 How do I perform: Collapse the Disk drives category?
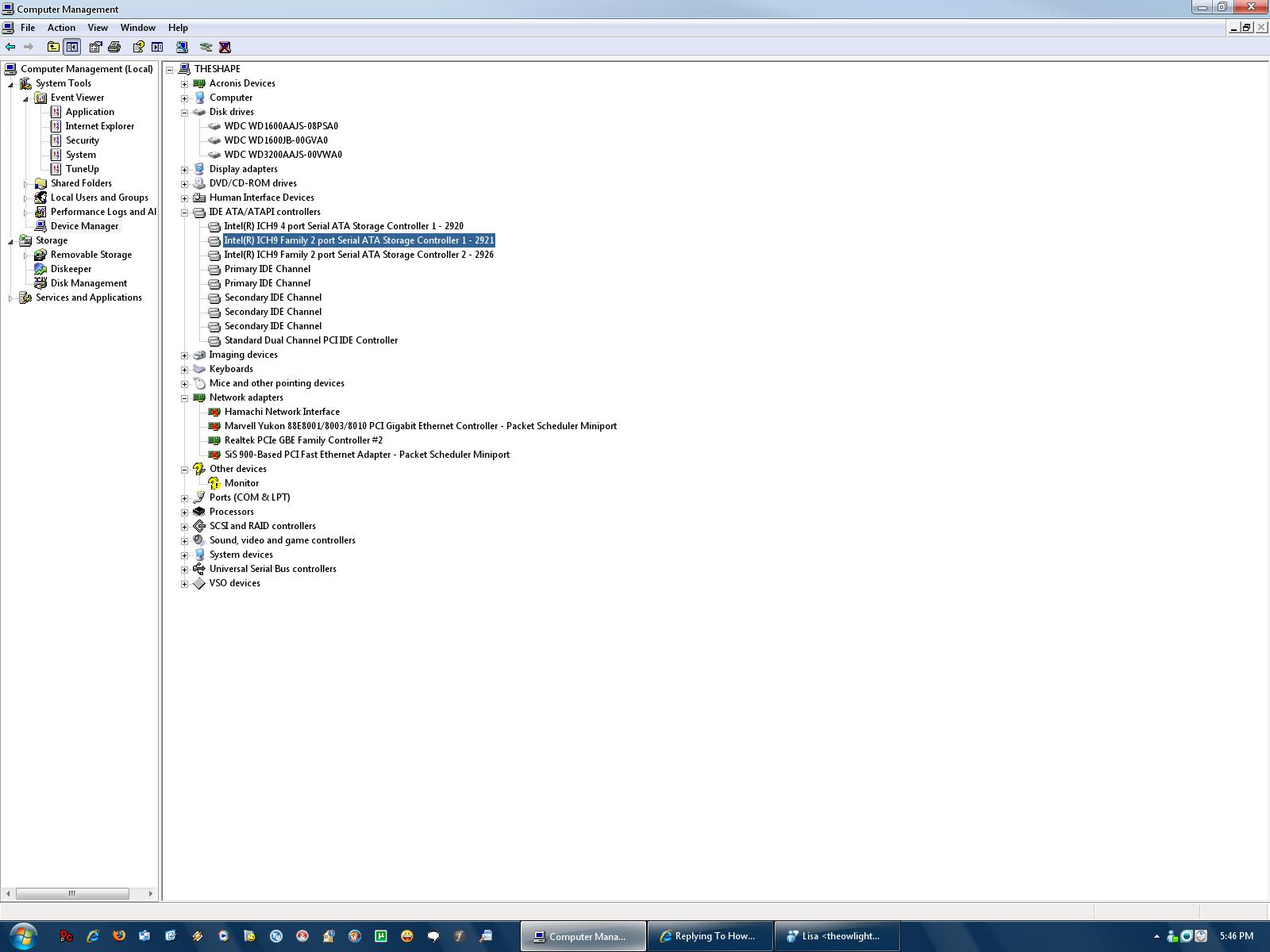(x=185, y=113)
